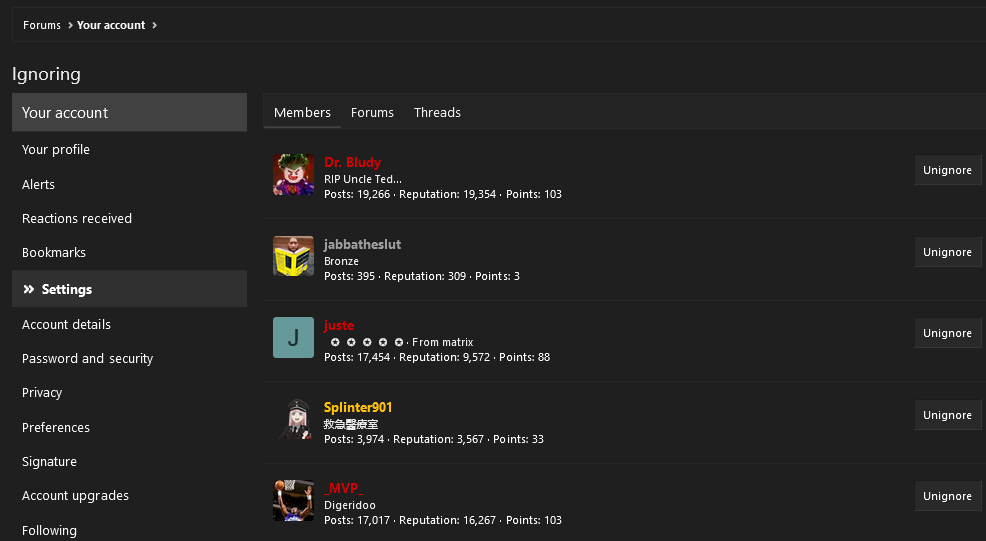Screen dimensions: 986x541
Task: Select the Settings sidebar section
Action: click(130, 289)
